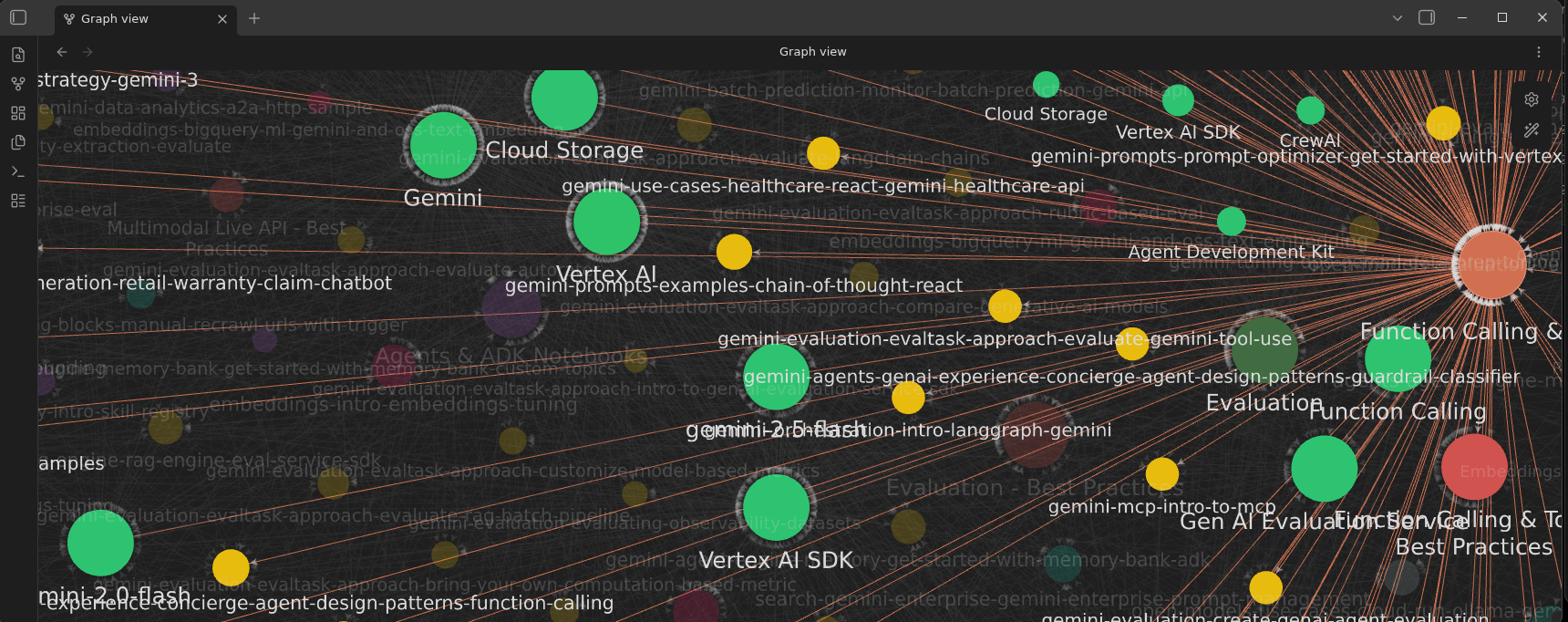Open graph settings gear icon
Viewport: 1568px width, 622px height.
point(1532,99)
